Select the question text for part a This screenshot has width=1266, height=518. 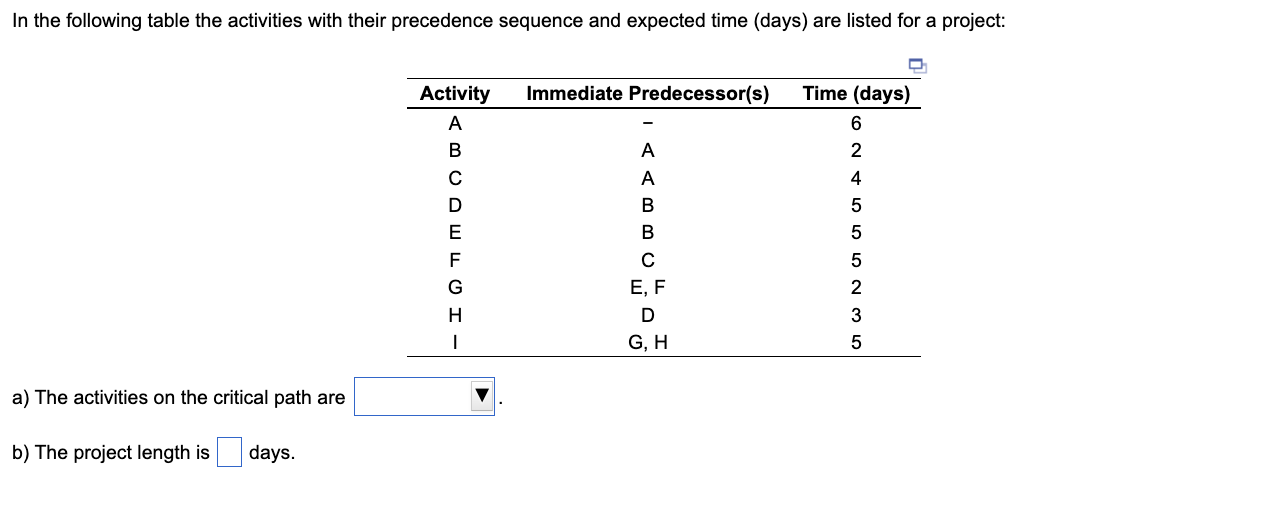point(179,398)
